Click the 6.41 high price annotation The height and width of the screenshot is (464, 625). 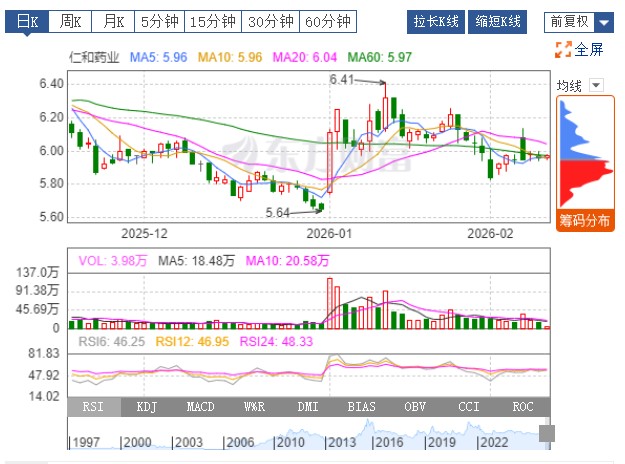(342, 79)
